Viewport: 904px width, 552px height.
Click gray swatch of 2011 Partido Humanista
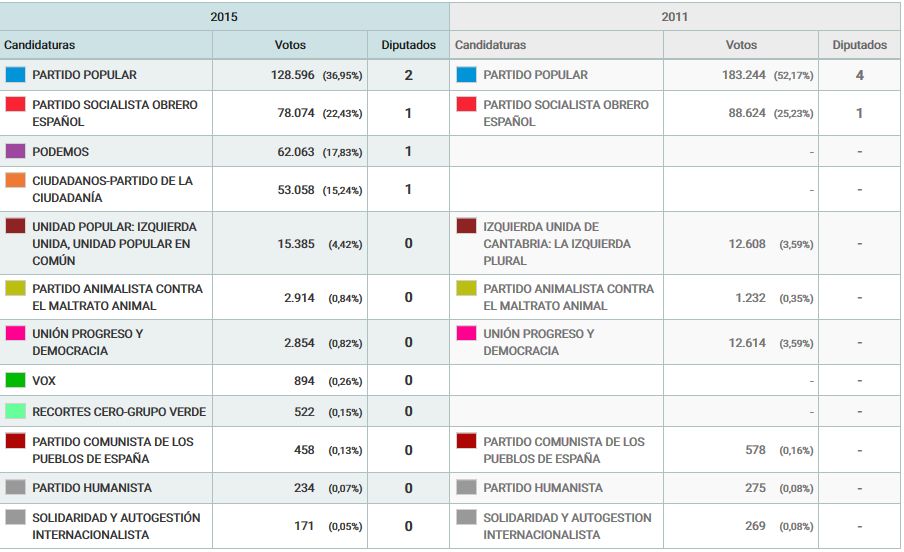(x=466, y=487)
